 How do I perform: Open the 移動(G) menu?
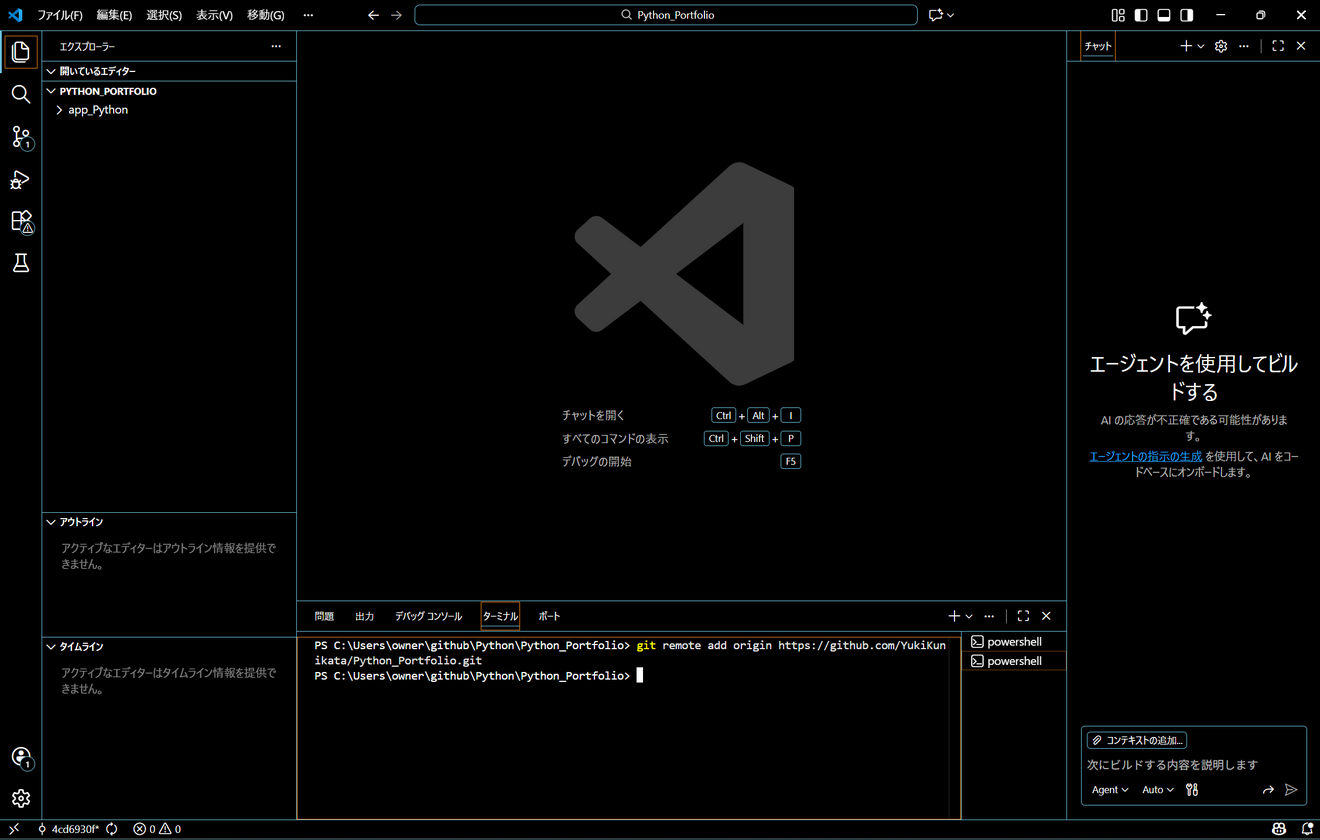tap(266, 15)
